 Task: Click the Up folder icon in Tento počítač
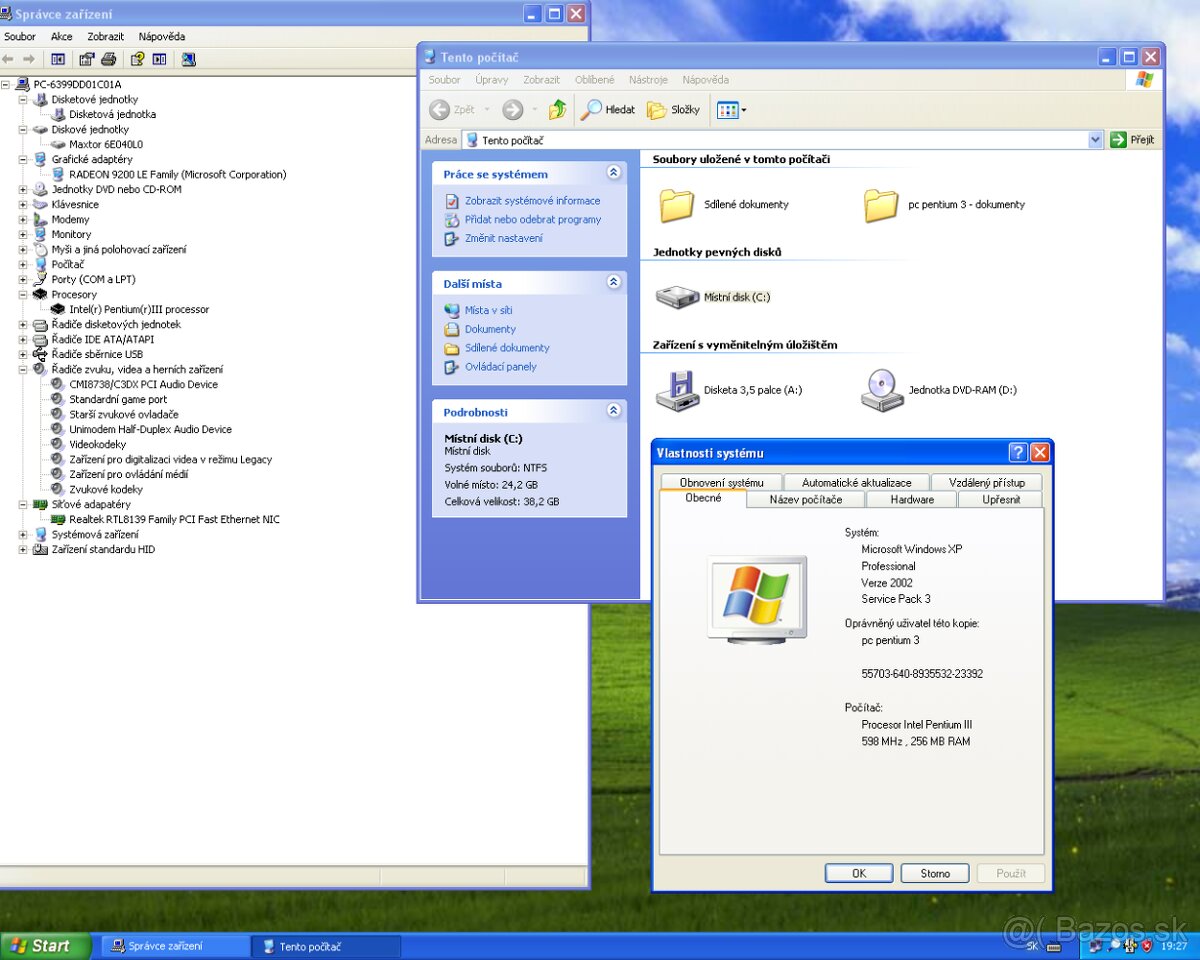tap(557, 110)
